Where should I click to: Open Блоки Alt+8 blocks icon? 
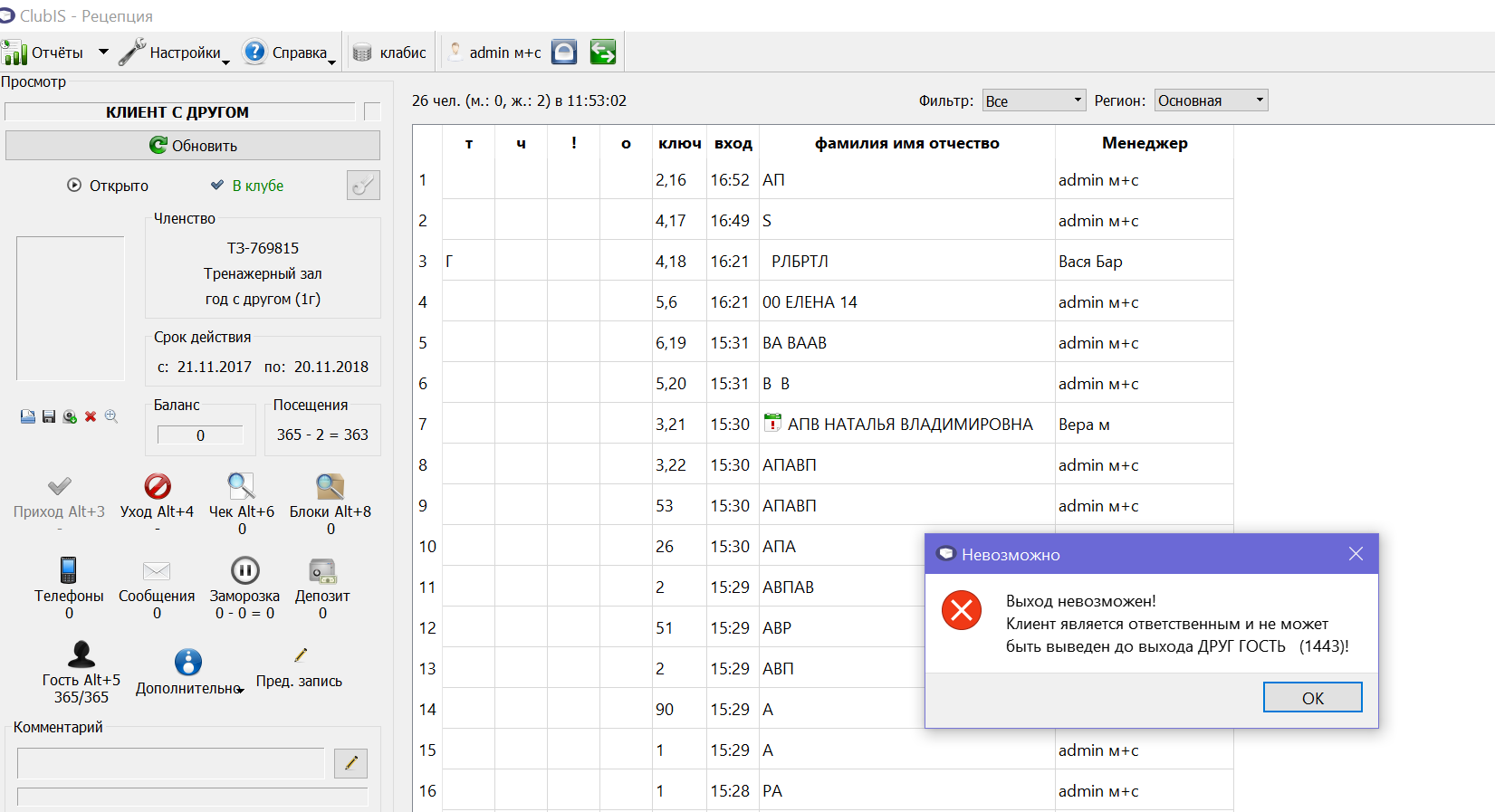point(330,486)
